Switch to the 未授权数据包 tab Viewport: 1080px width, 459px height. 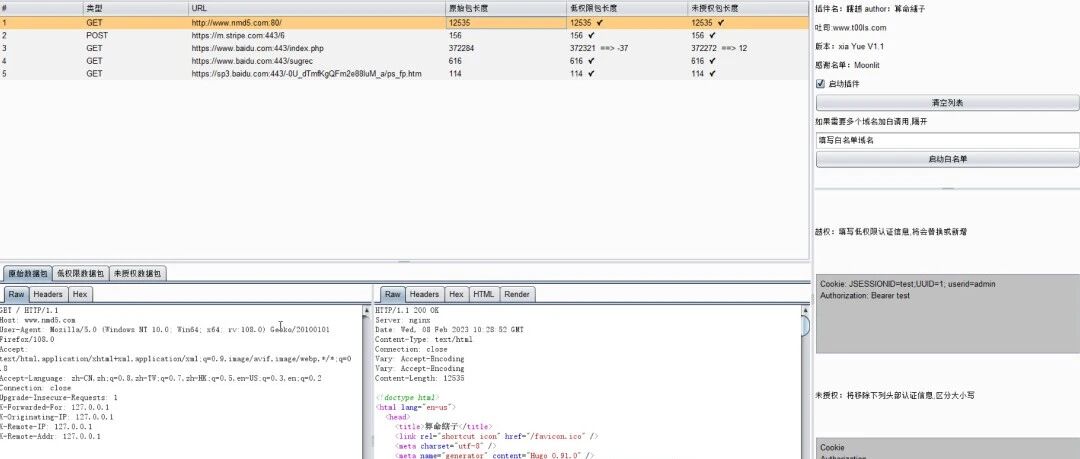pyautogui.click(x=138, y=274)
